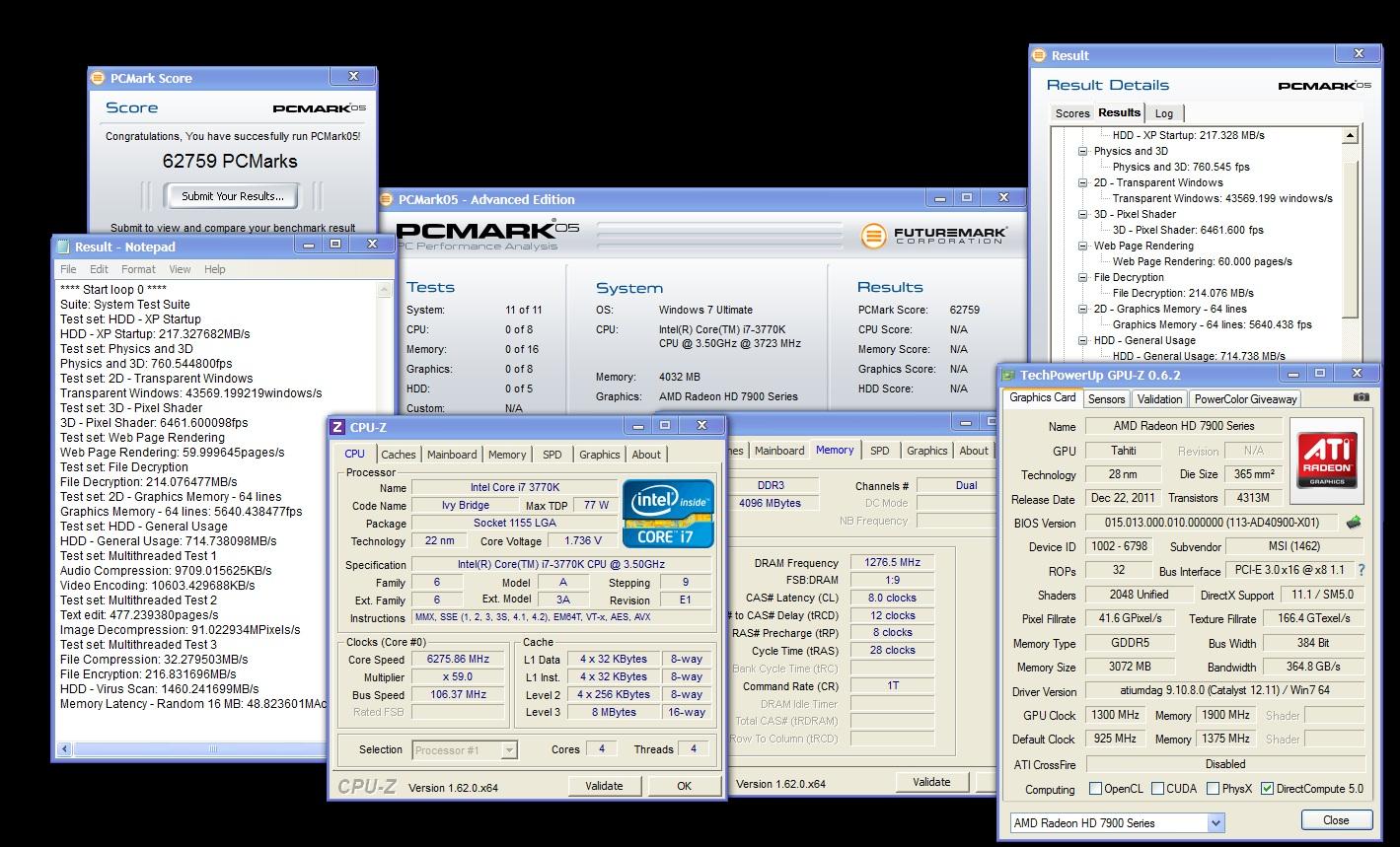
Task: Click Notepad vertical scrollbar up arrow
Action: point(386,290)
